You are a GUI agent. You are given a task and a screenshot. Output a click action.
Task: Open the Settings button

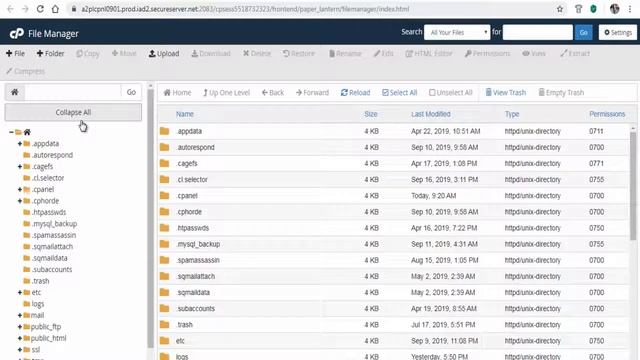(618, 32)
